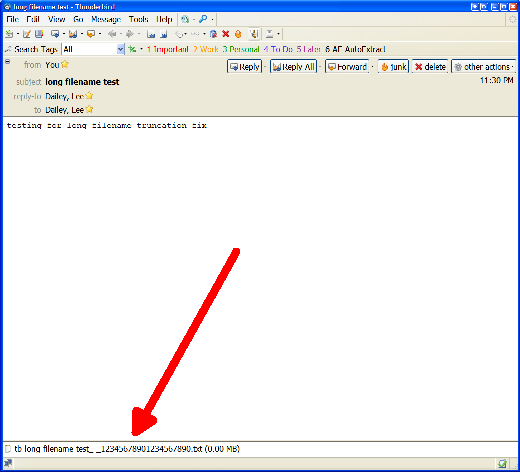Click the Reply button in message header

244,67
